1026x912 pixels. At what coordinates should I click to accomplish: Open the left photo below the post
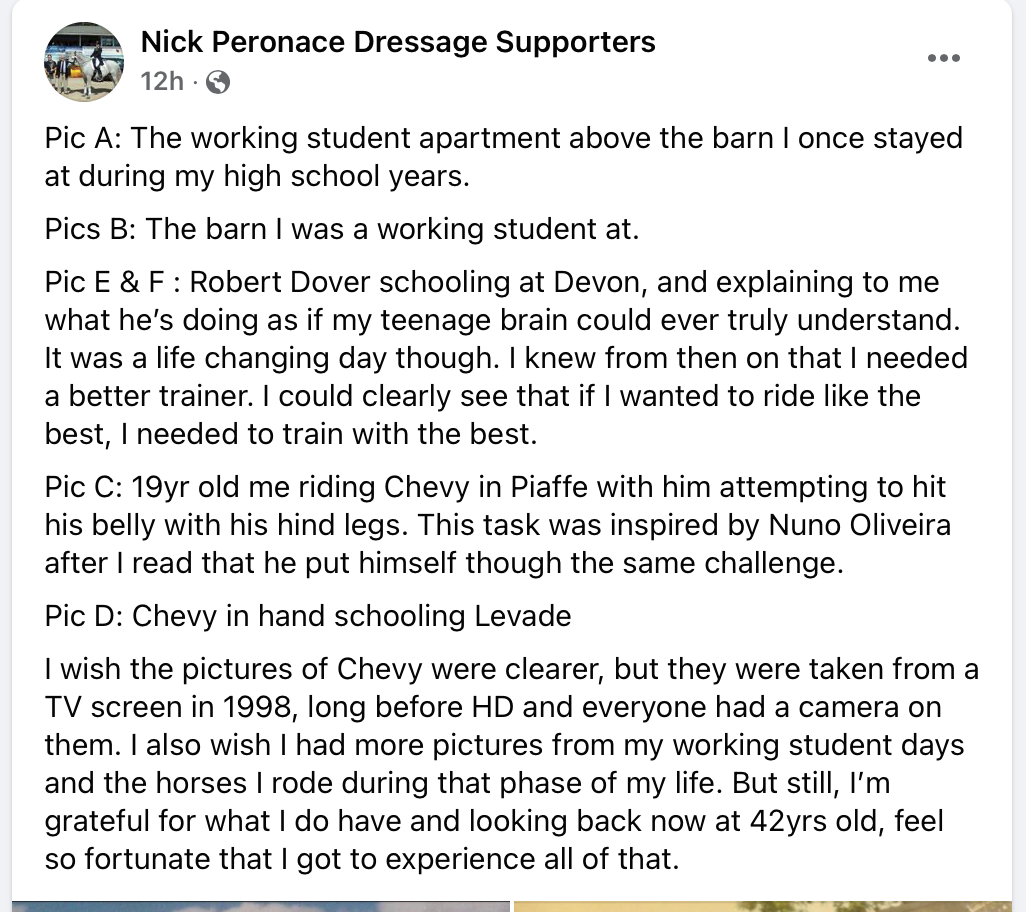(260, 906)
